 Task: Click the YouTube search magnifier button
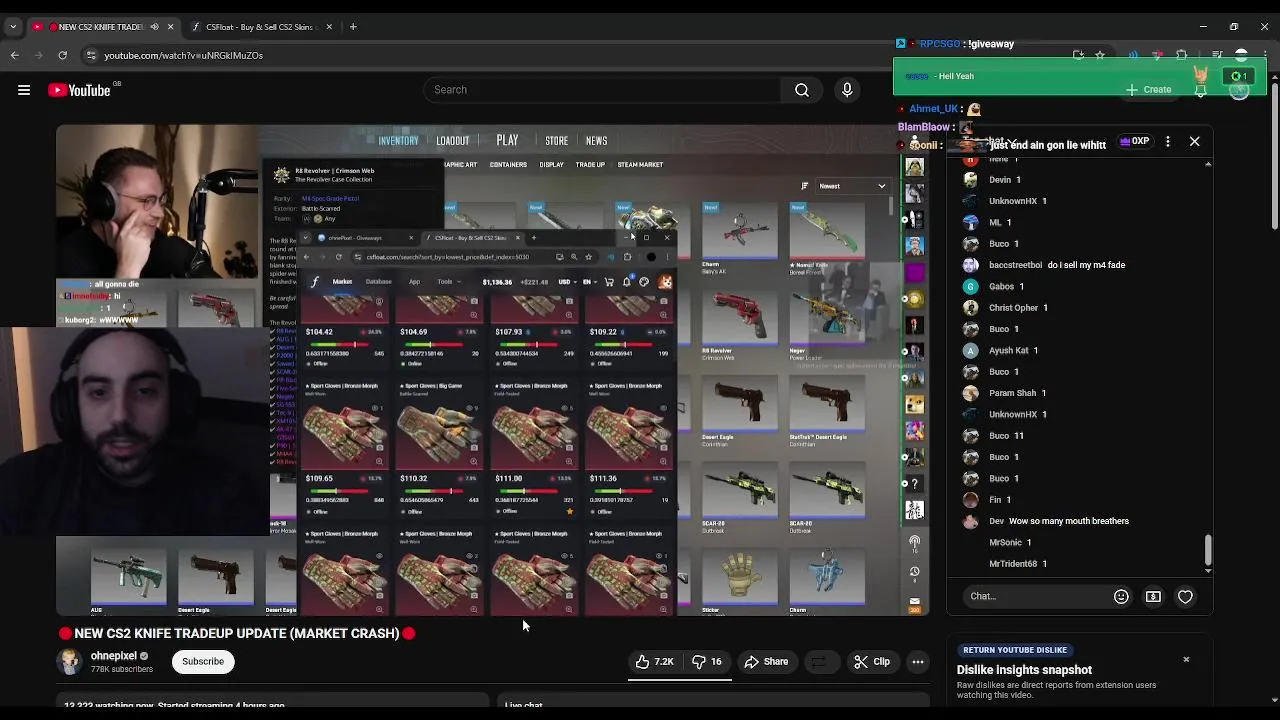(802, 90)
